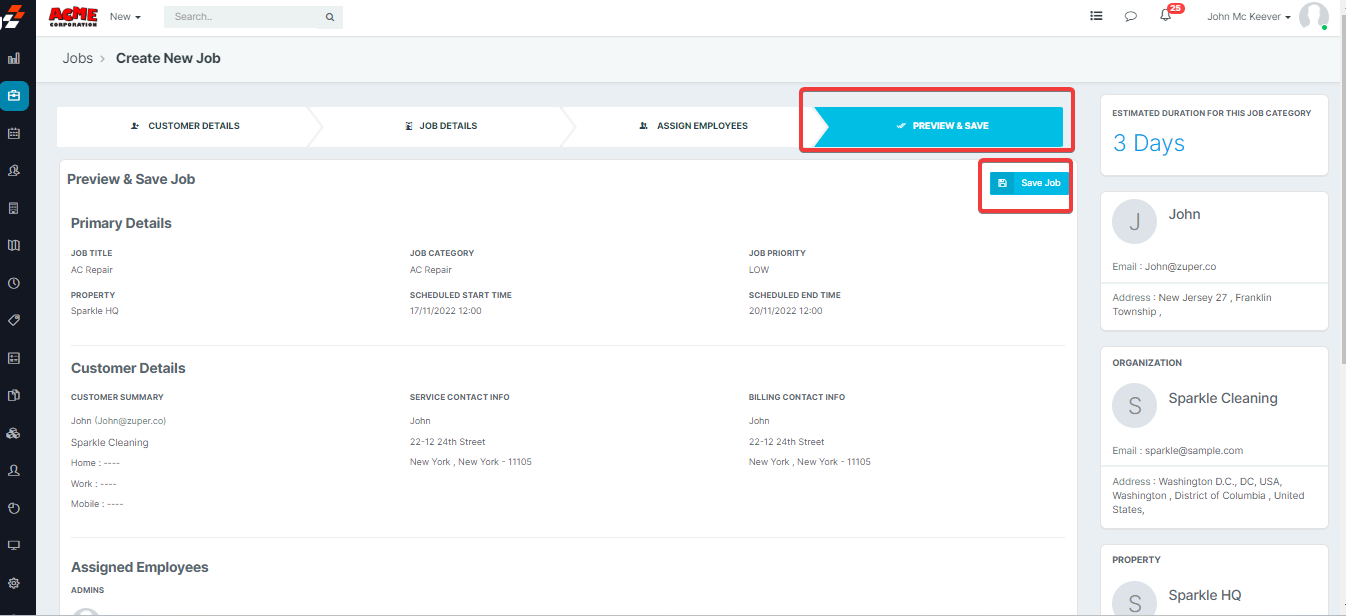Click Sparkle Cleaning under Customer Summary
Viewport: 1346px width, 616px height.
pyautogui.click(x=110, y=443)
